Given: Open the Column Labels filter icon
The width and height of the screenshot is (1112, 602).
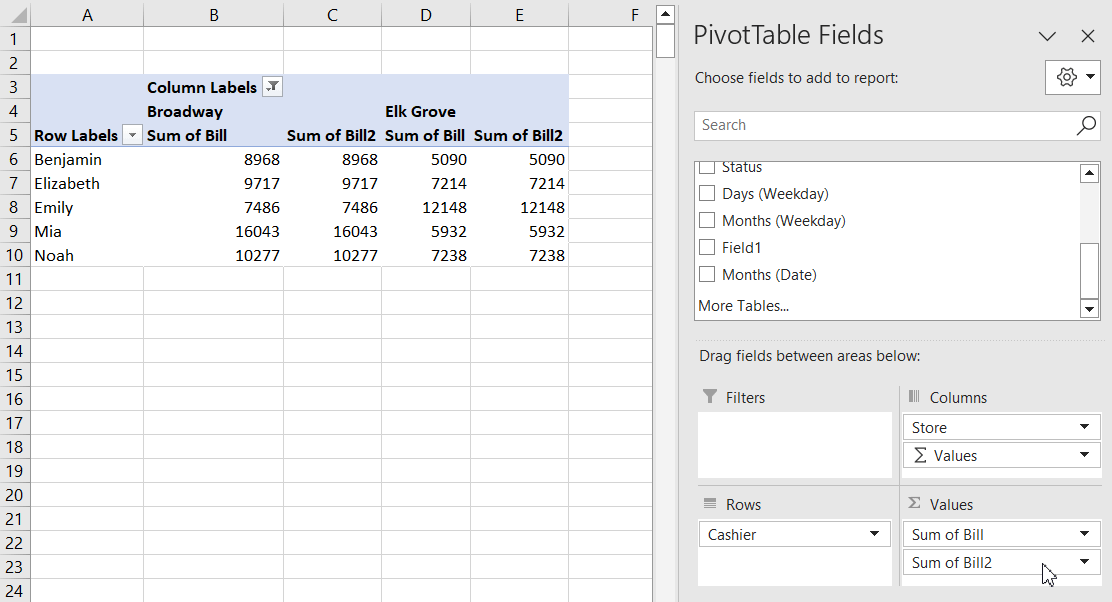Looking at the screenshot, I should tap(272, 86).
